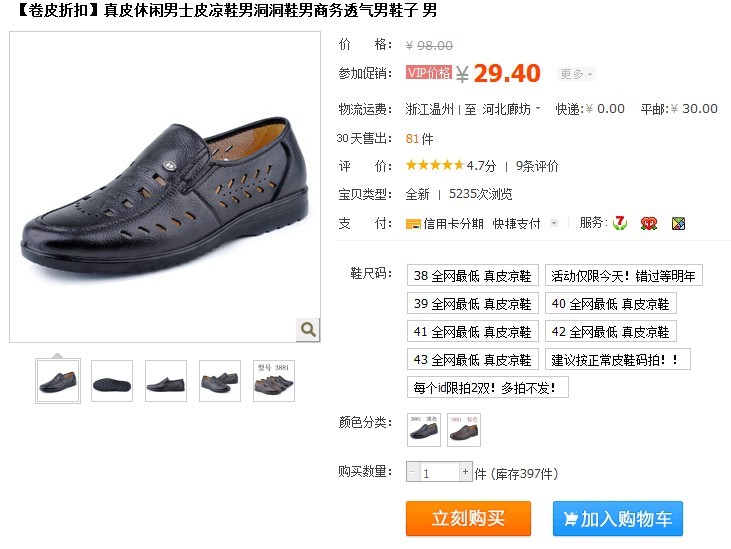Increase quantity with the plus stepper

[x=465, y=472]
